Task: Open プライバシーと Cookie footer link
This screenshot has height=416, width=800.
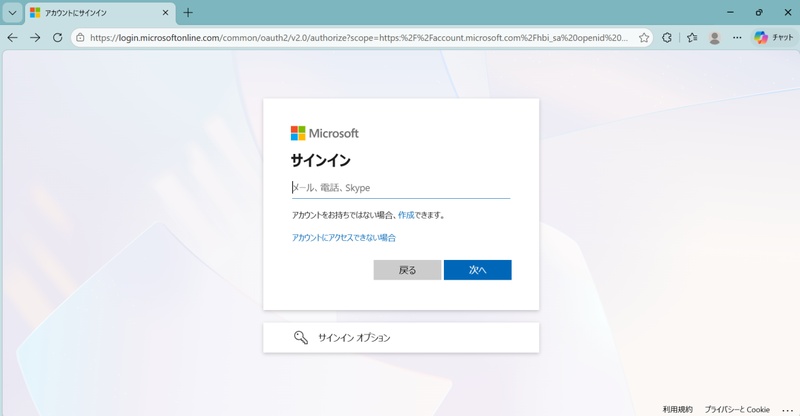Action: pyautogui.click(x=737, y=409)
